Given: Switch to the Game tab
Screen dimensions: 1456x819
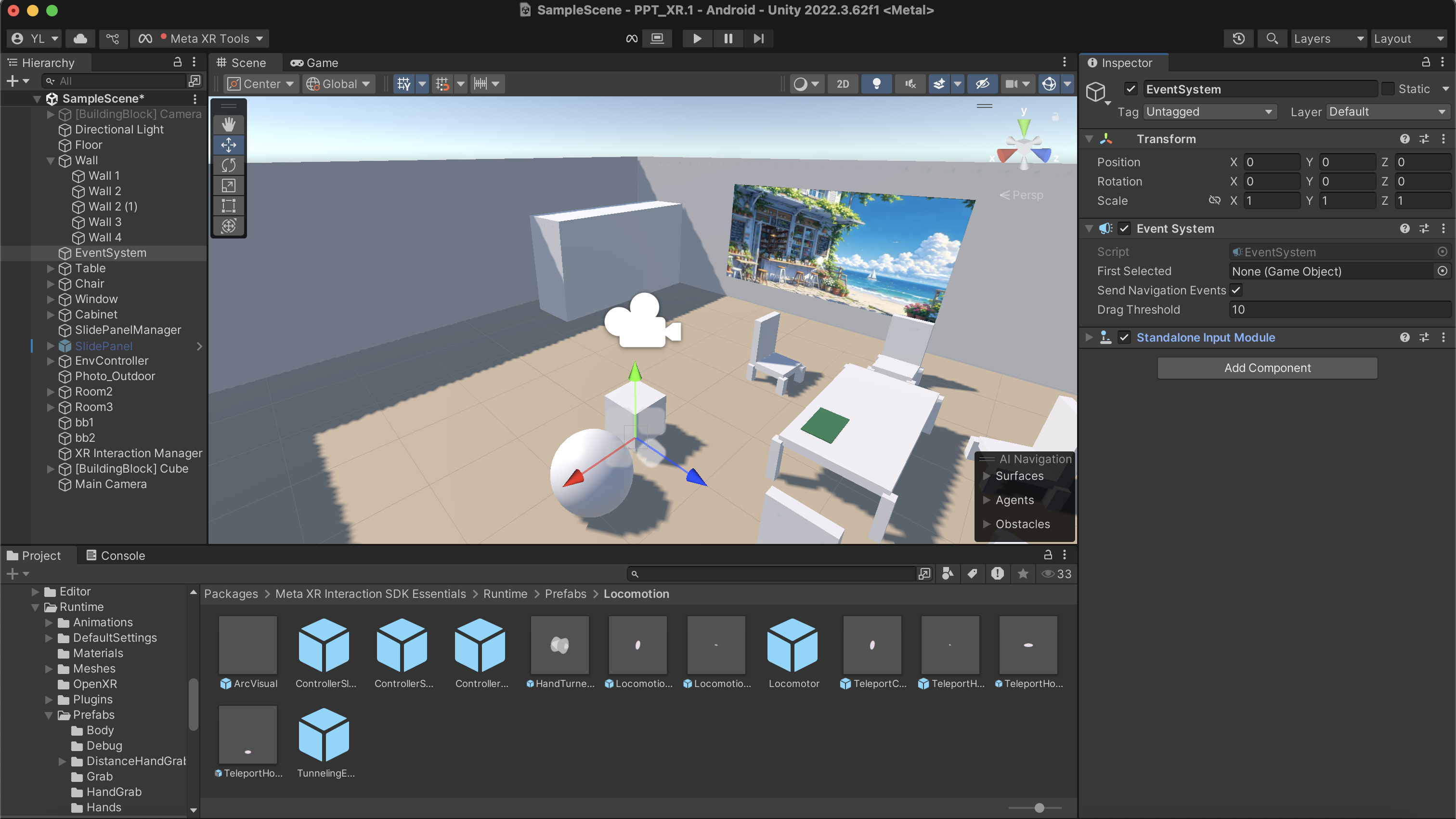Looking at the screenshot, I should point(314,63).
